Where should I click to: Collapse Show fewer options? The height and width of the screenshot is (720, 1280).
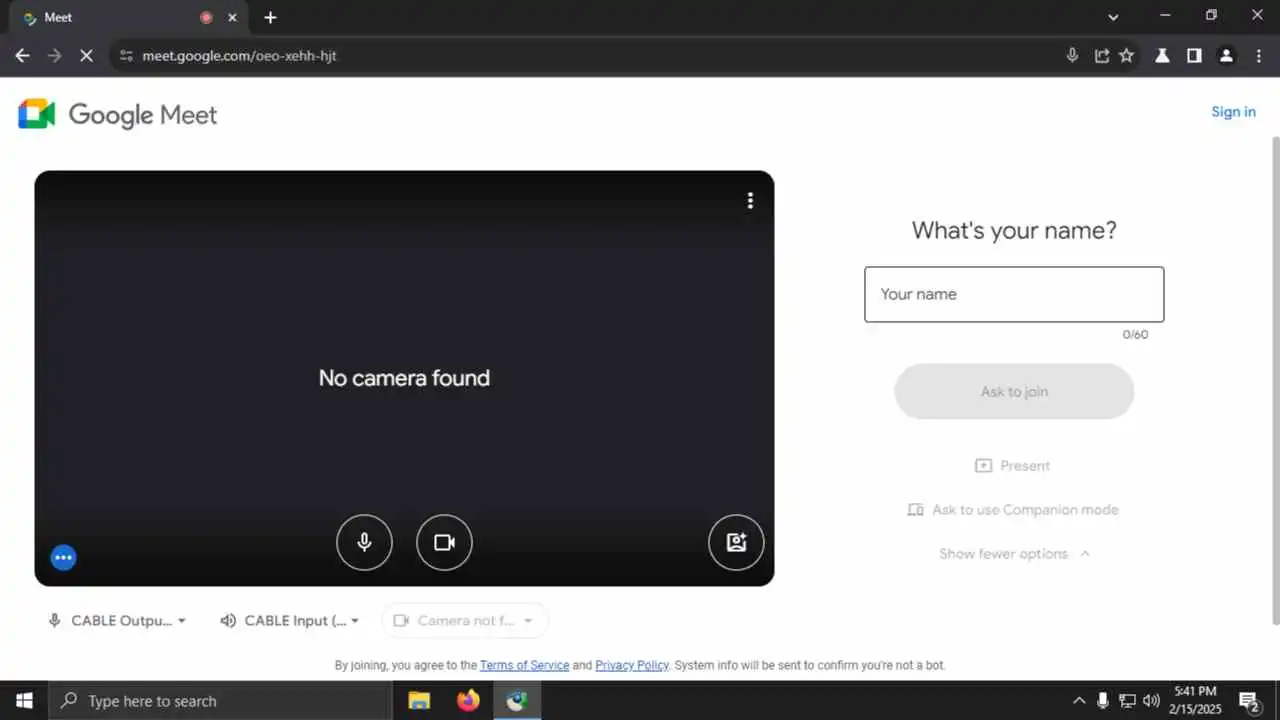(1014, 553)
